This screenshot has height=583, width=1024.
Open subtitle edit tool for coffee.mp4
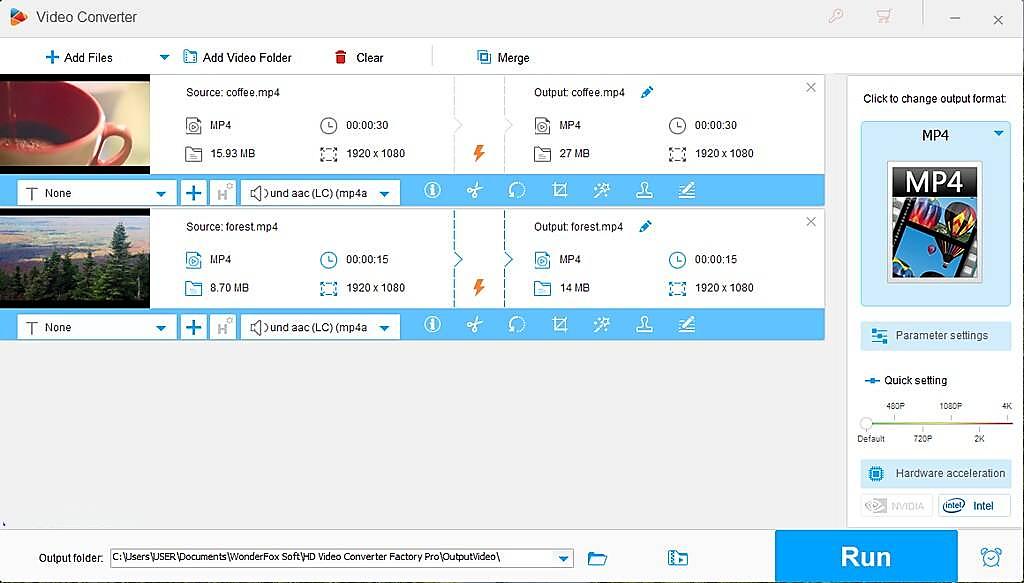[x=686, y=191]
